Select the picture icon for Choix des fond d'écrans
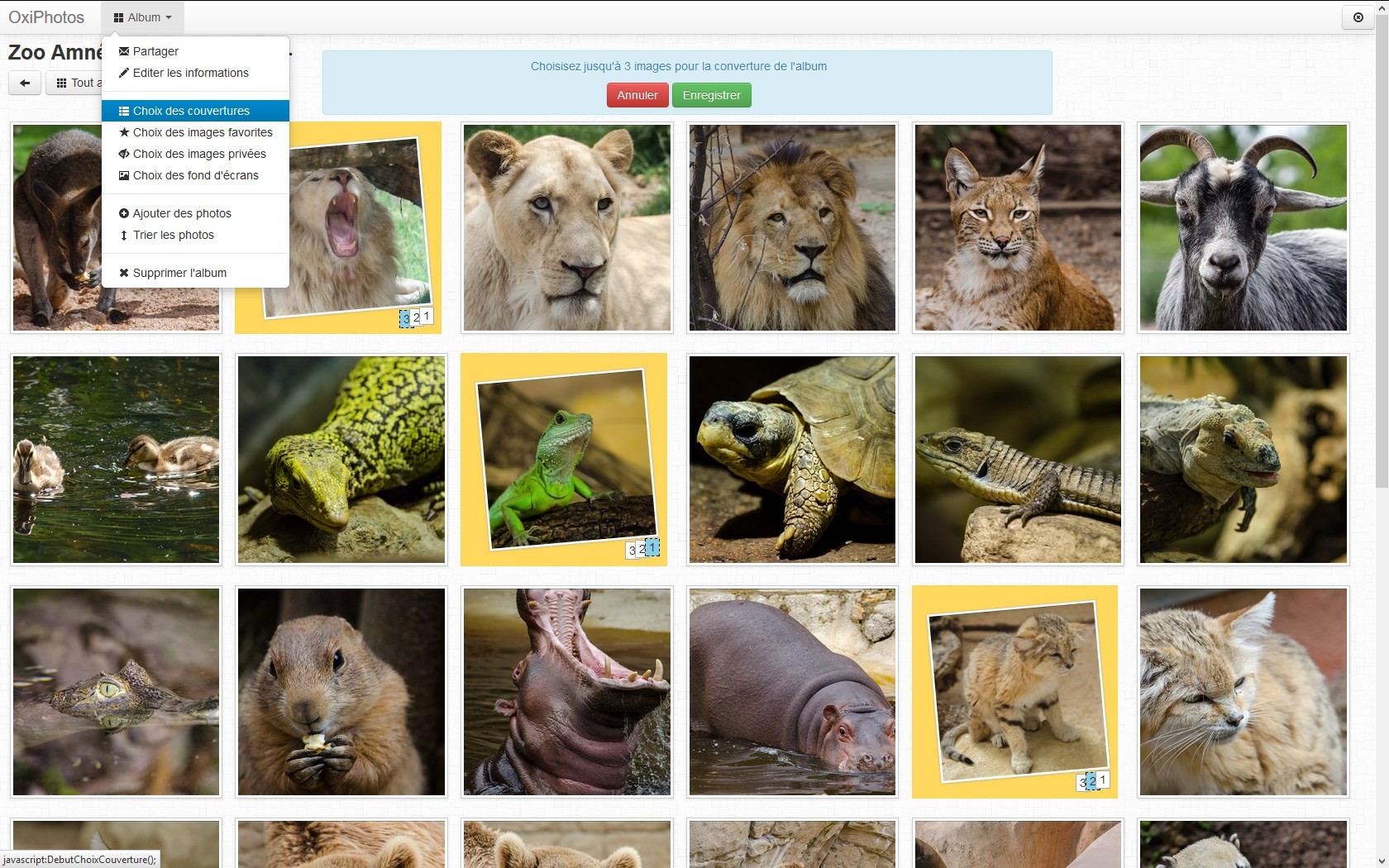This screenshot has height=868, width=1389. [x=124, y=175]
